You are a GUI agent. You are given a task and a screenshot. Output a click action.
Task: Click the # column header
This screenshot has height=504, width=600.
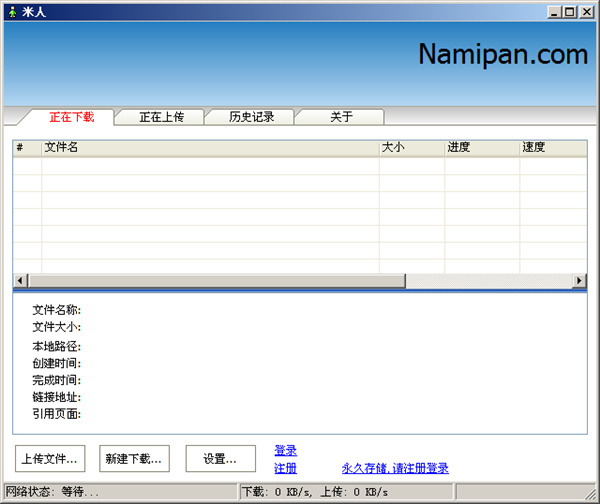click(27, 148)
